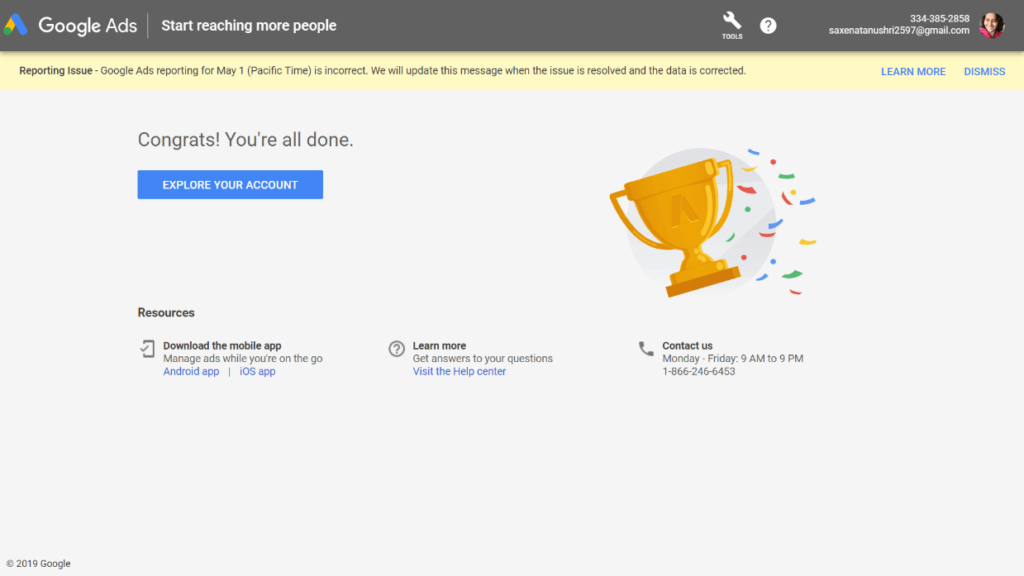This screenshot has width=1024, height=576.
Task: Click the Google Ads wordmark text
Action: (x=88, y=25)
